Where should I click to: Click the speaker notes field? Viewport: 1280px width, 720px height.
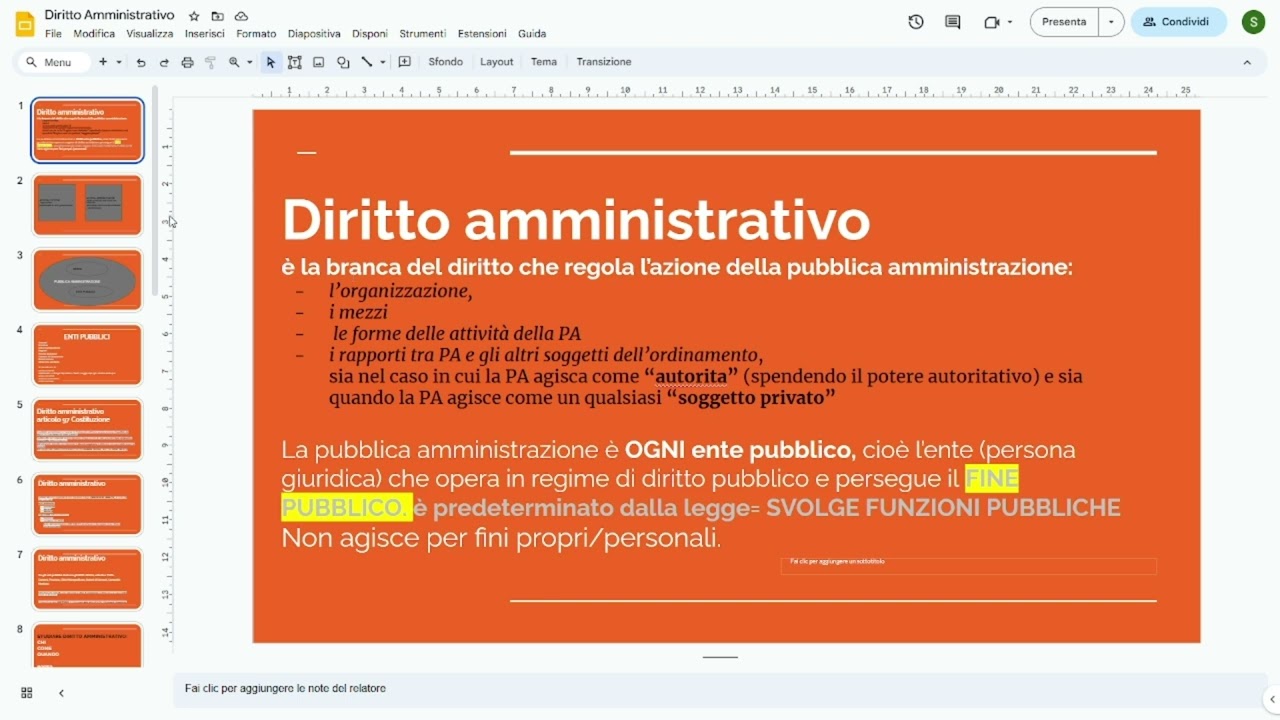point(720,689)
